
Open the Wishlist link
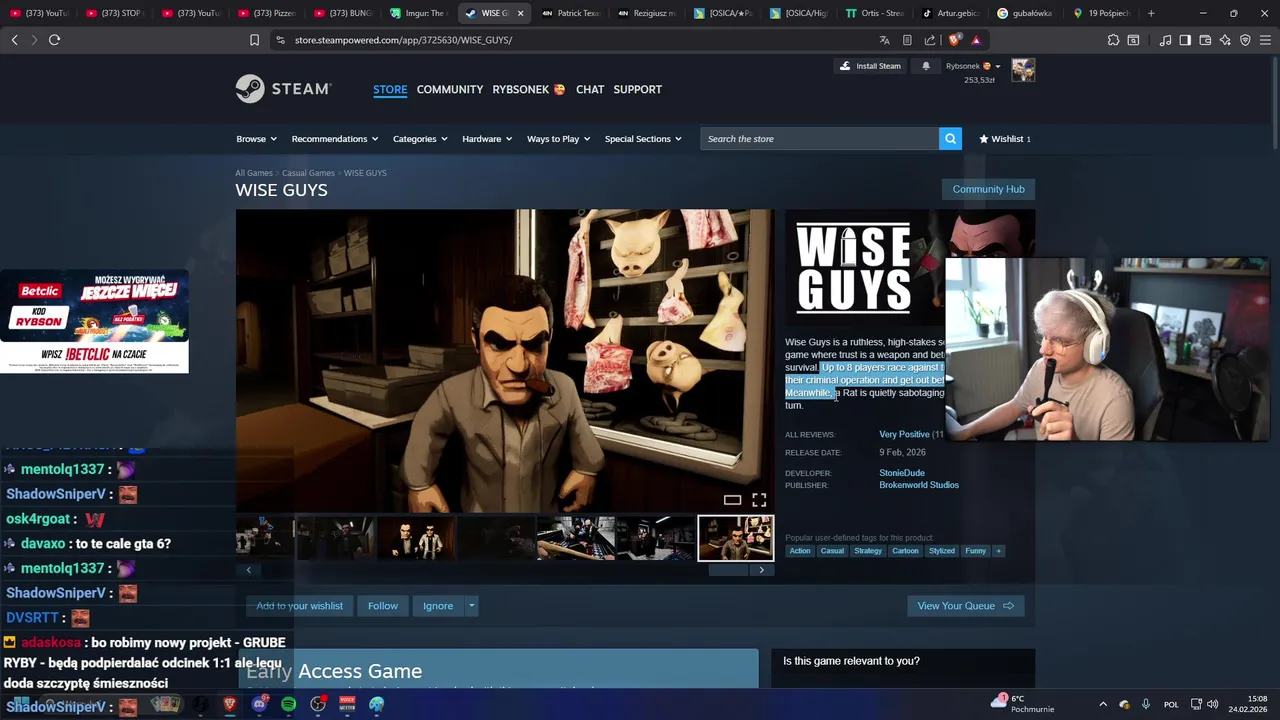[x=1004, y=139]
